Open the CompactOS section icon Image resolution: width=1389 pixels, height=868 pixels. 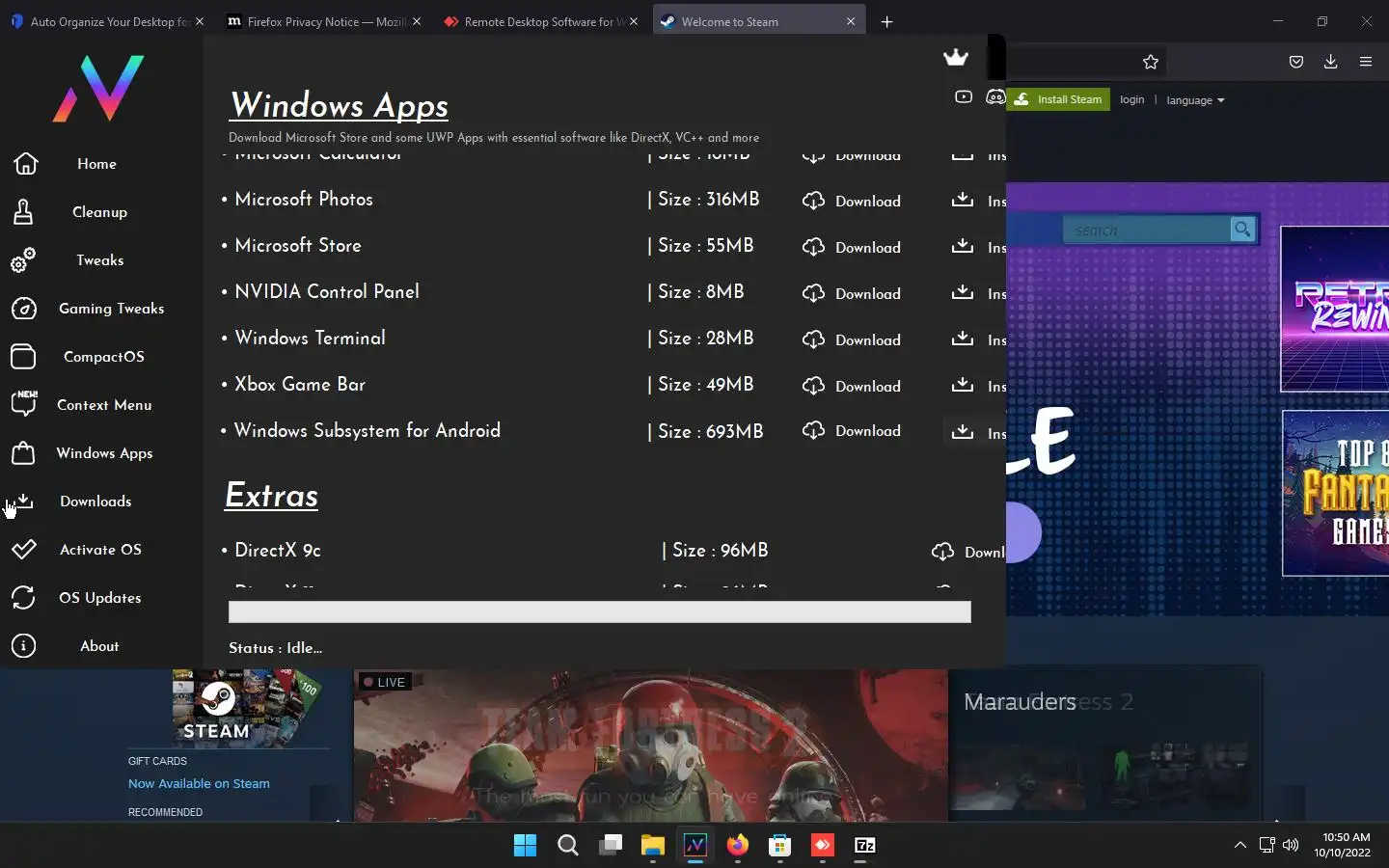(23, 357)
